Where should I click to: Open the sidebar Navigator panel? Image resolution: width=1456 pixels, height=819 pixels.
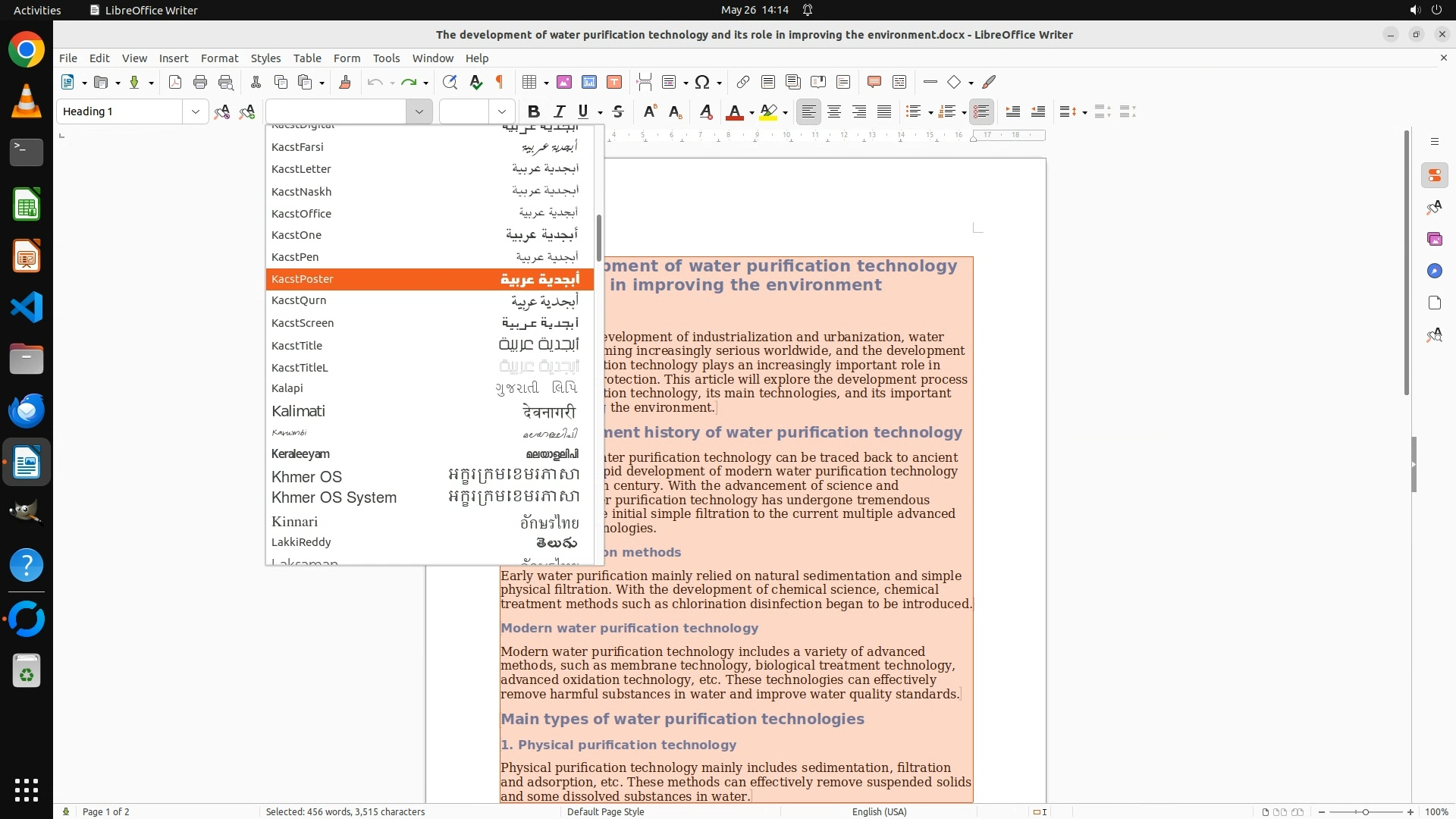pyautogui.click(x=1434, y=271)
